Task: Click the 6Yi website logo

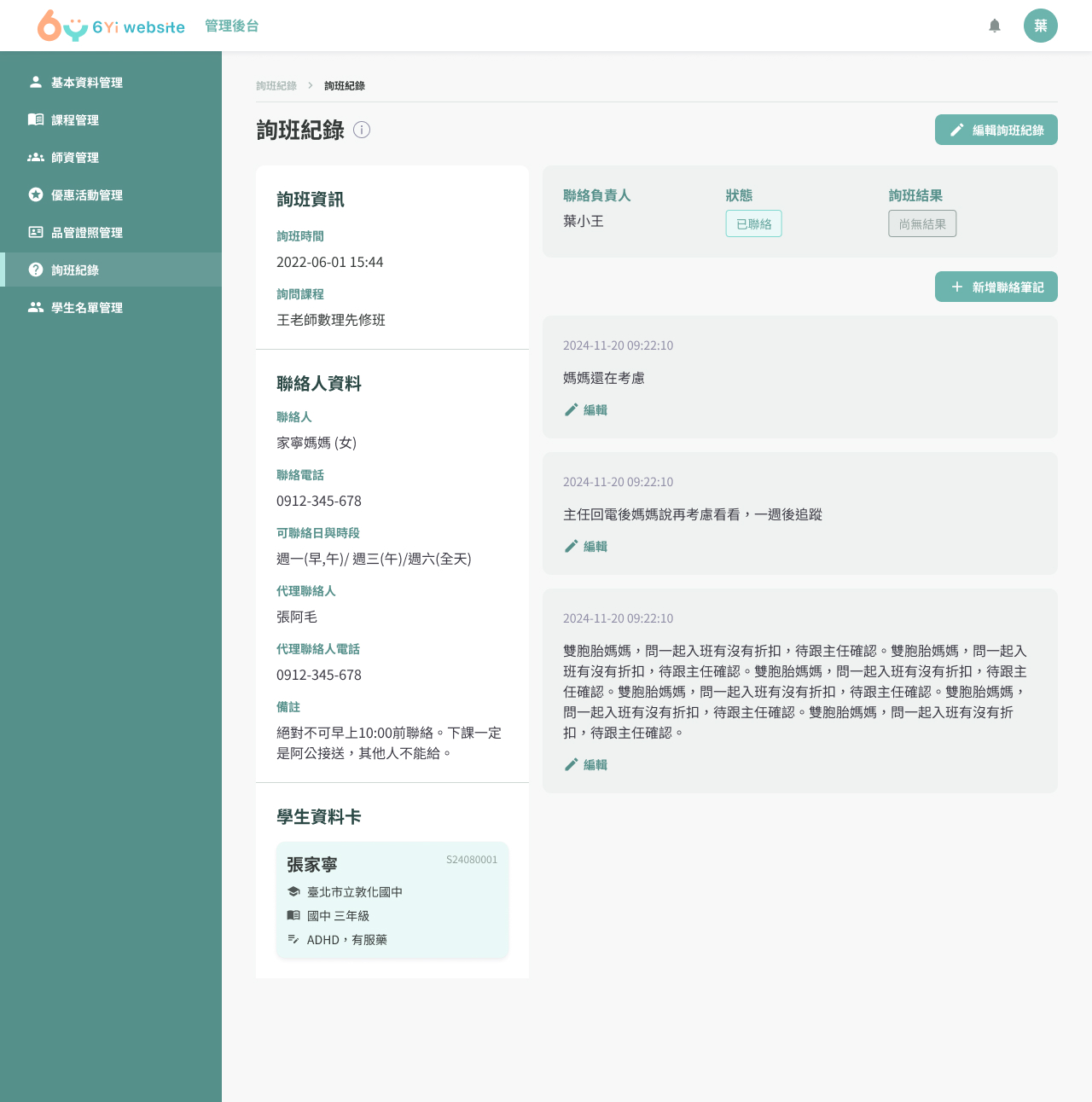Action: click(x=111, y=26)
